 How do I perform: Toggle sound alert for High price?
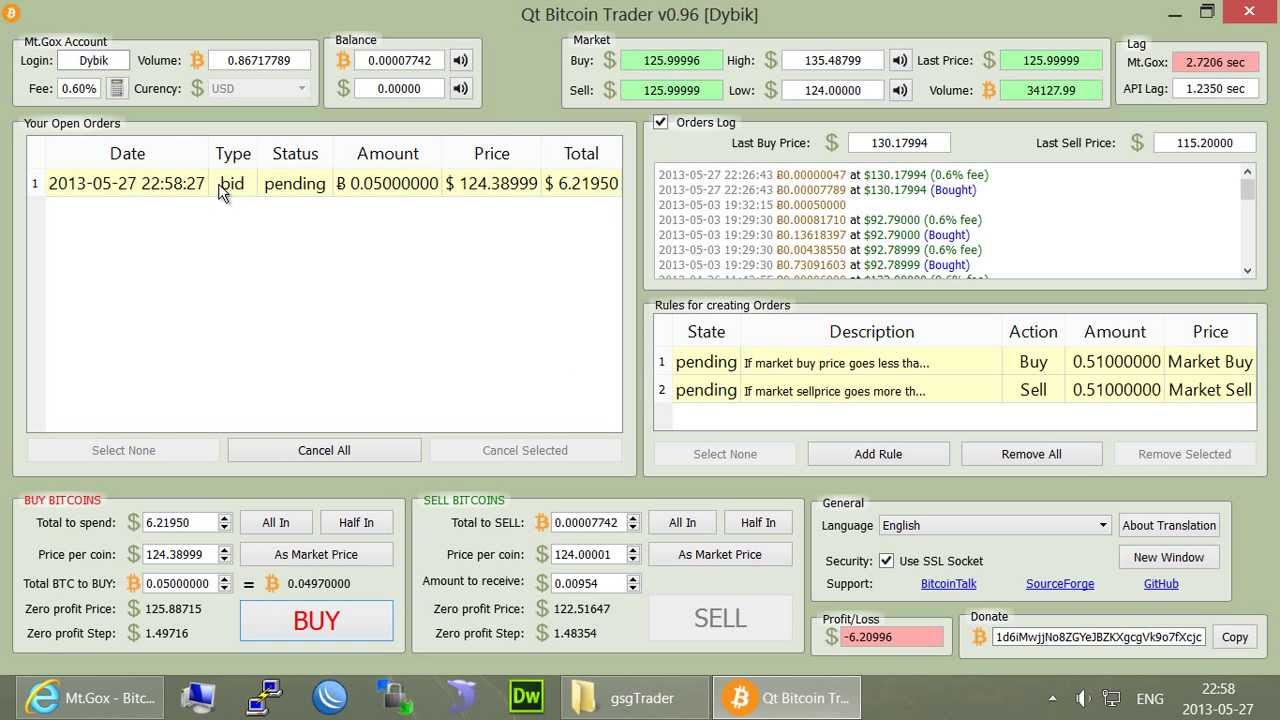[x=900, y=60]
